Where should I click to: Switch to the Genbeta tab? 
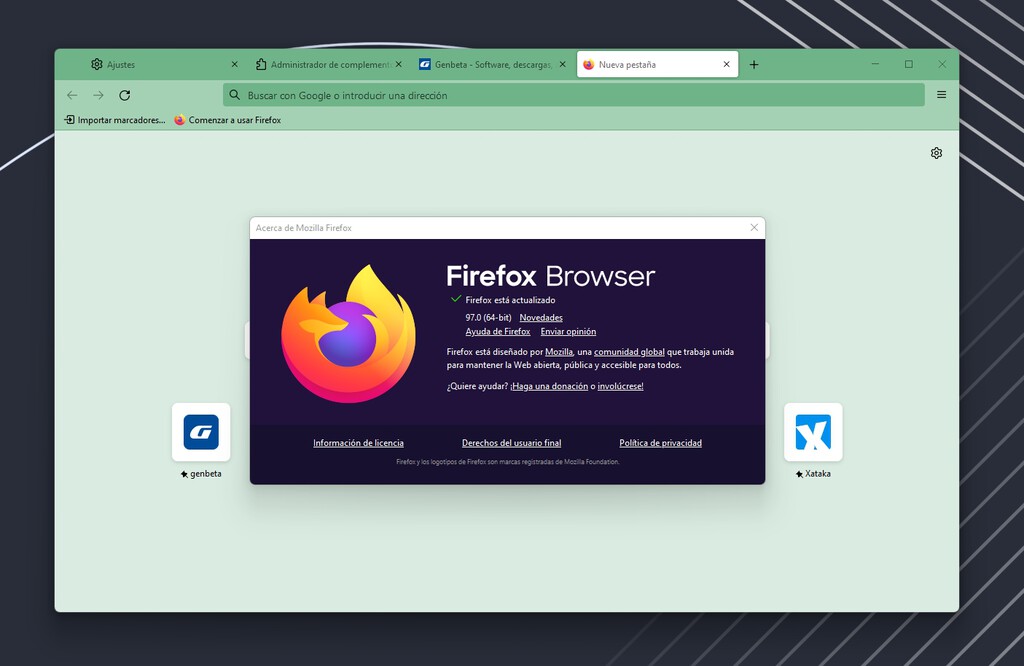pyautogui.click(x=485, y=65)
